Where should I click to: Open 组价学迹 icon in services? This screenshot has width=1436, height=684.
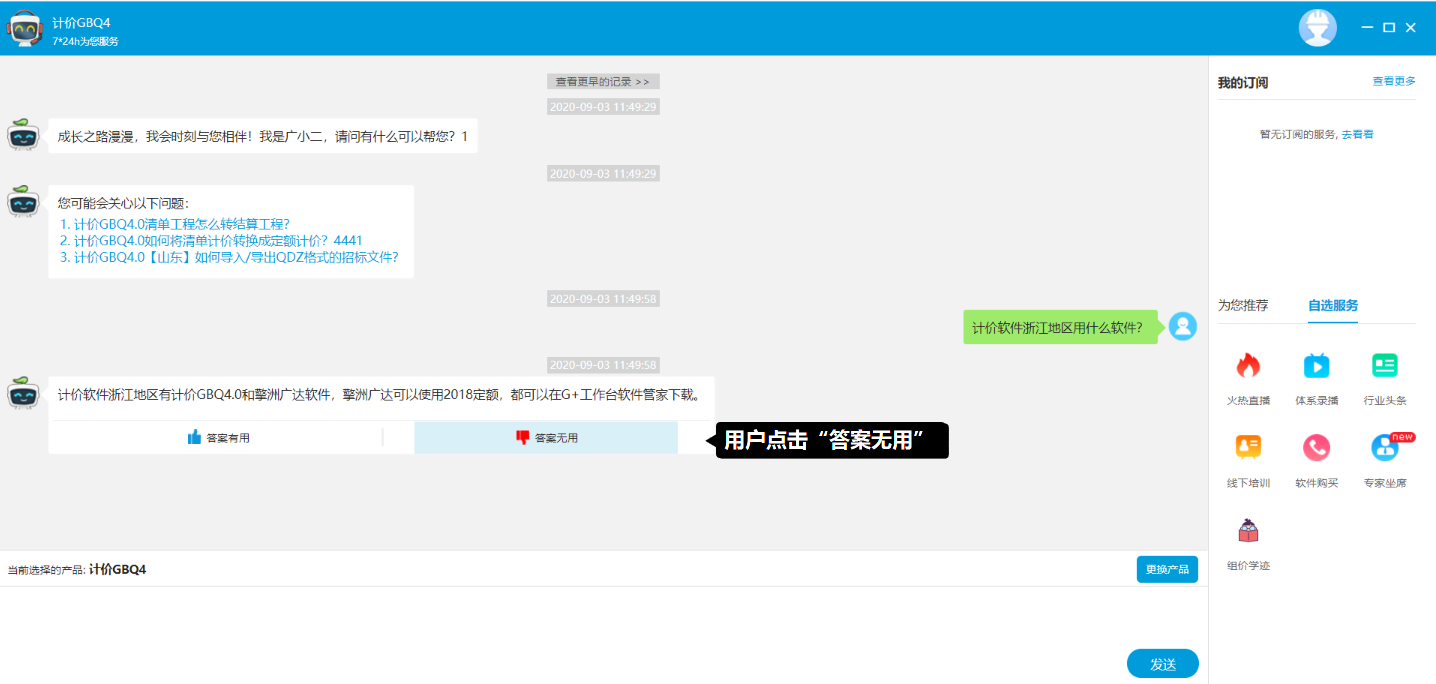point(1248,531)
